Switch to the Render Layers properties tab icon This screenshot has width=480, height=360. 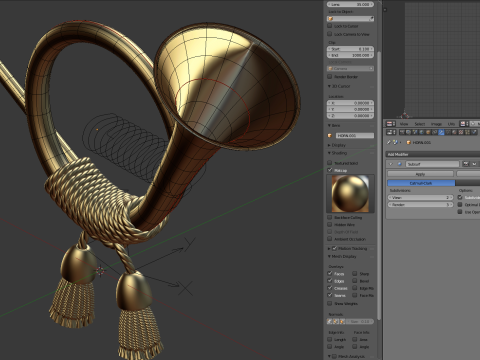(408, 132)
